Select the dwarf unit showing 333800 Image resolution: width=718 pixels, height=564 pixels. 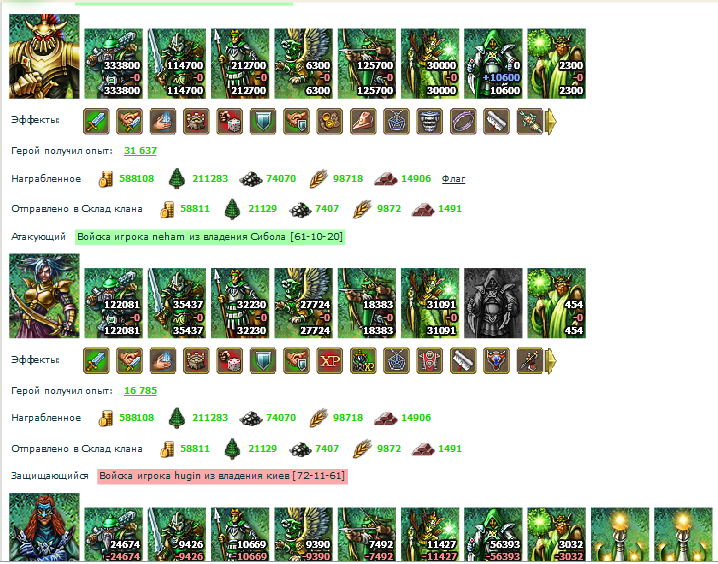[114, 64]
